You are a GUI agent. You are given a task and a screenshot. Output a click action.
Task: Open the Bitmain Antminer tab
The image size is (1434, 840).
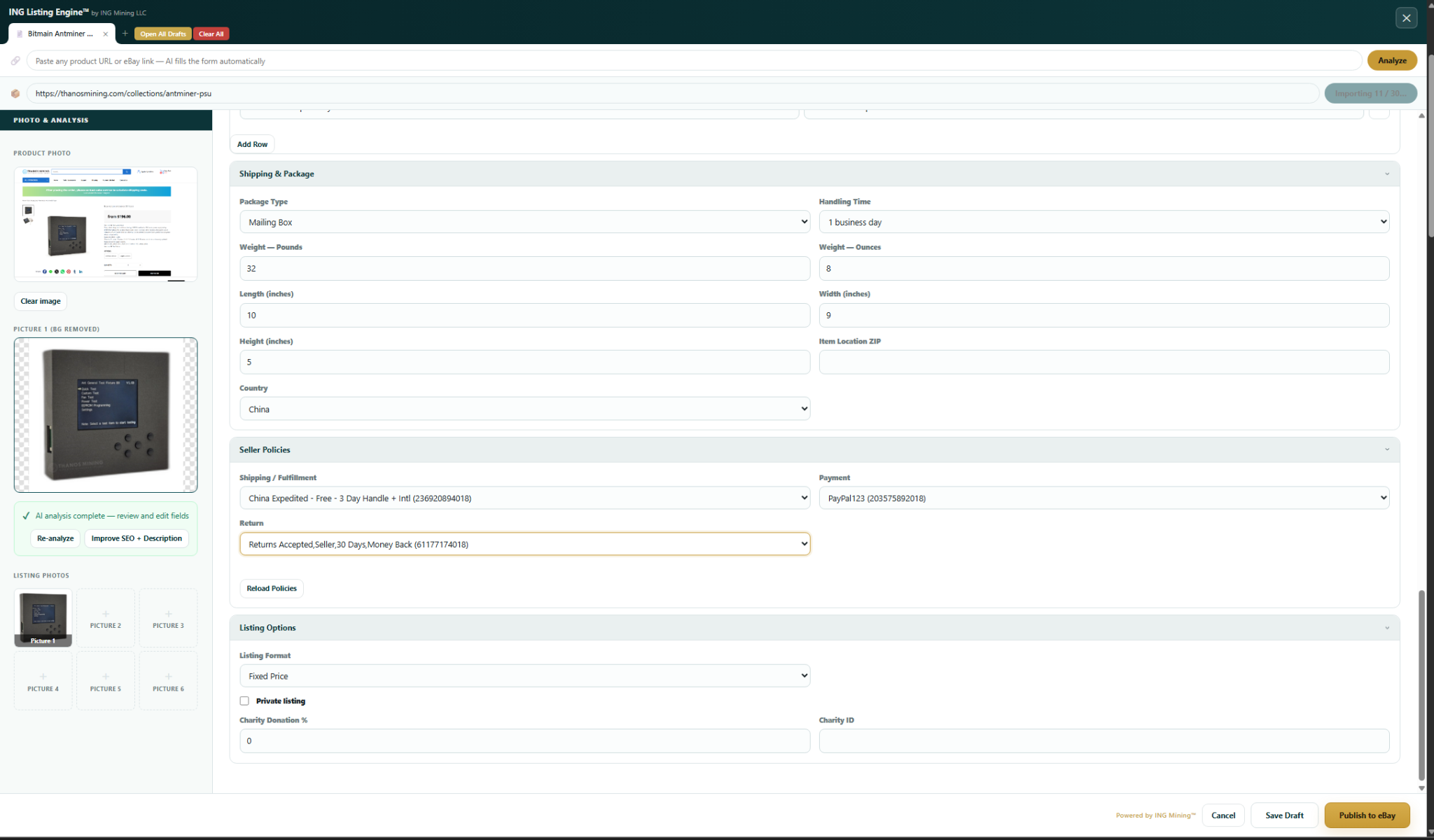[x=60, y=34]
